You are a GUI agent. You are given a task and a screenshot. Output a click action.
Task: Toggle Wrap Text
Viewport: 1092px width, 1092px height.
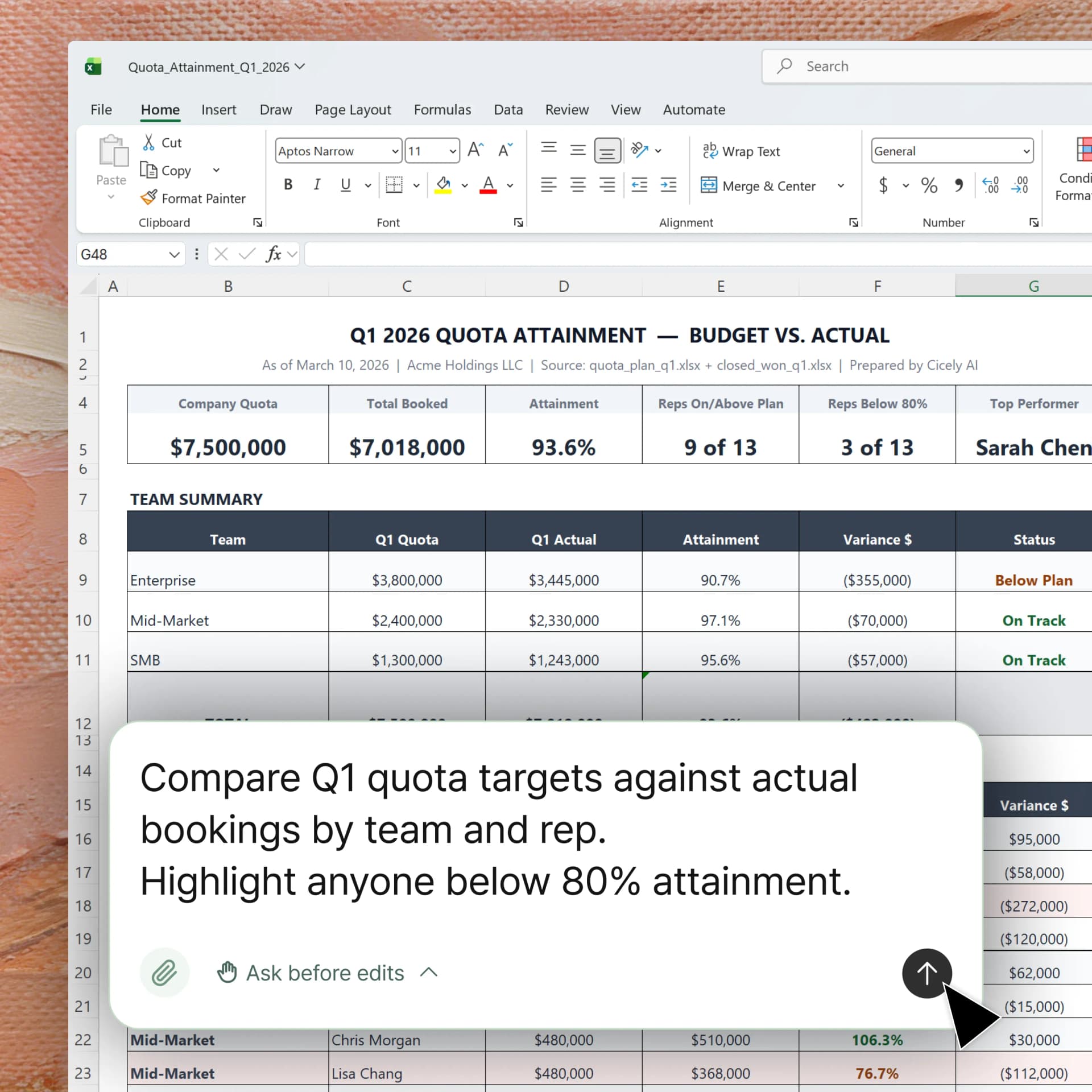[x=741, y=151]
